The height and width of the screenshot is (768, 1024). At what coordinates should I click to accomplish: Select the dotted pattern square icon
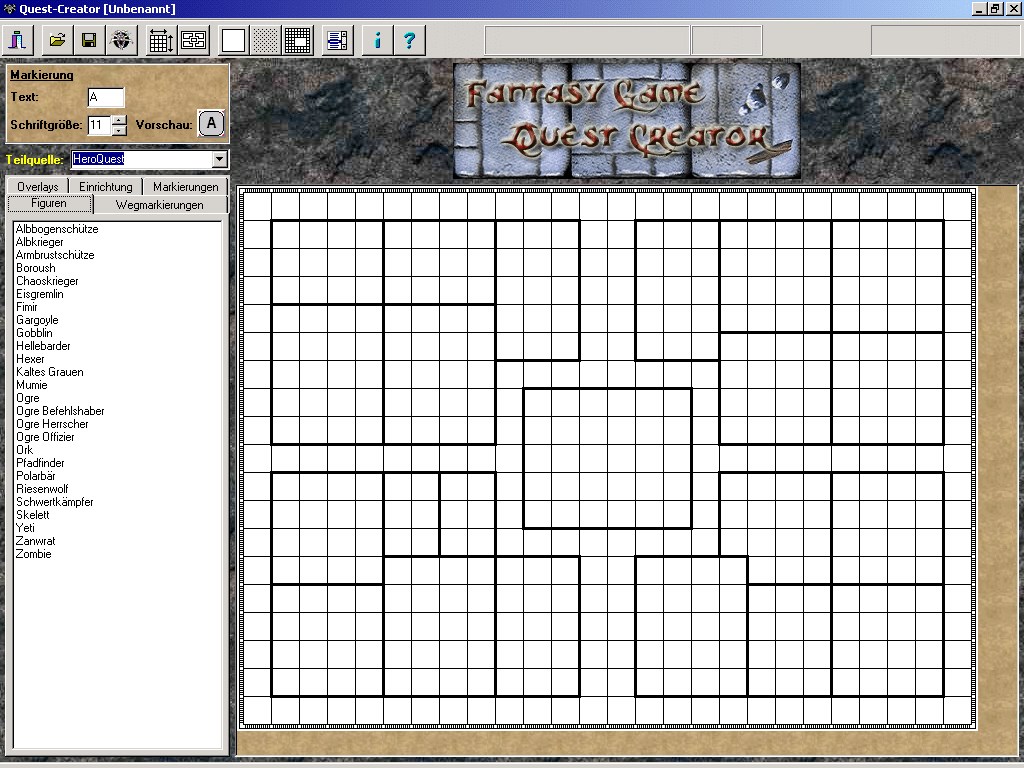[x=266, y=40]
